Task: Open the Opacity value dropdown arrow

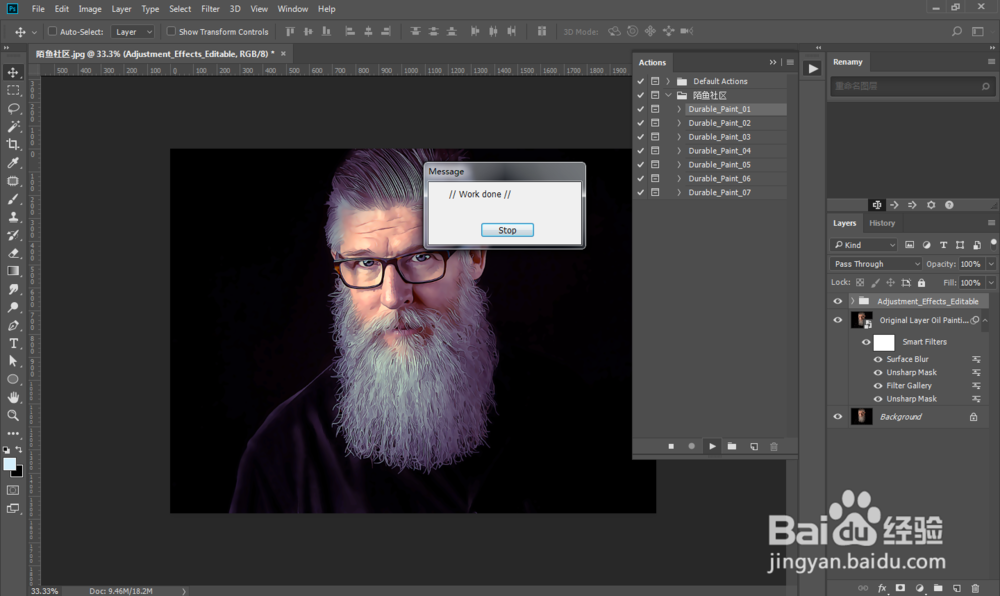Action: pyautogui.click(x=991, y=264)
